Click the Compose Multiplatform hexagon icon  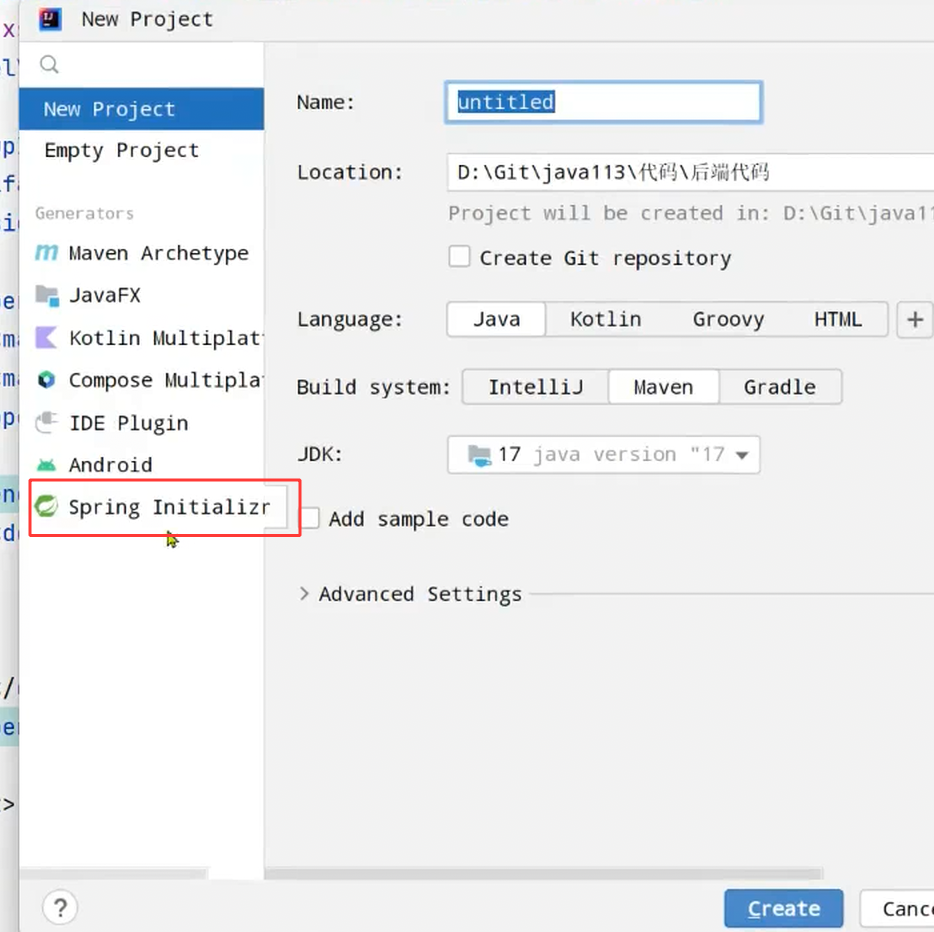click(46, 380)
